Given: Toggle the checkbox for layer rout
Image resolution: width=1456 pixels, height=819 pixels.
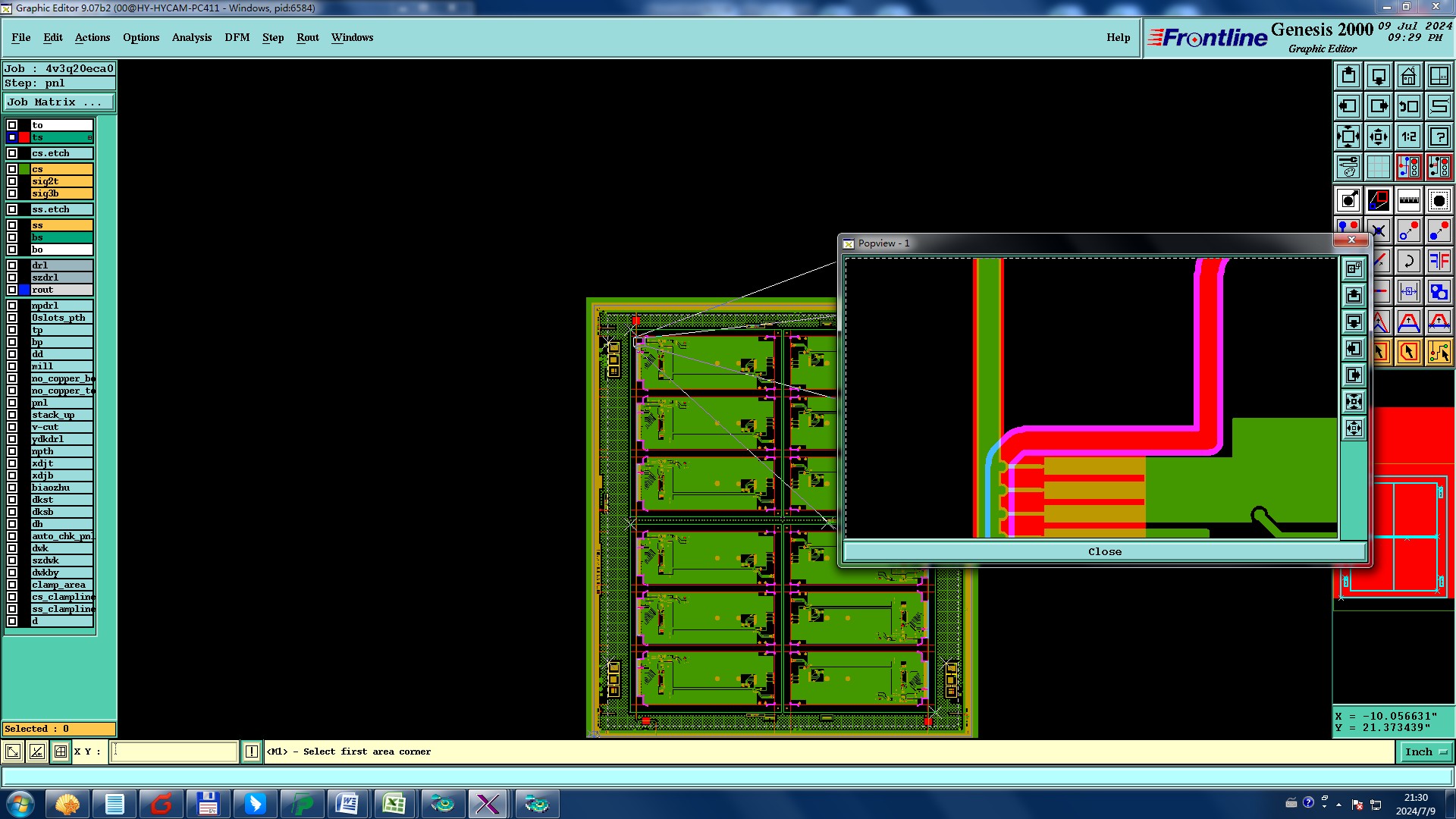Looking at the screenshot, I should click(12, 290).
